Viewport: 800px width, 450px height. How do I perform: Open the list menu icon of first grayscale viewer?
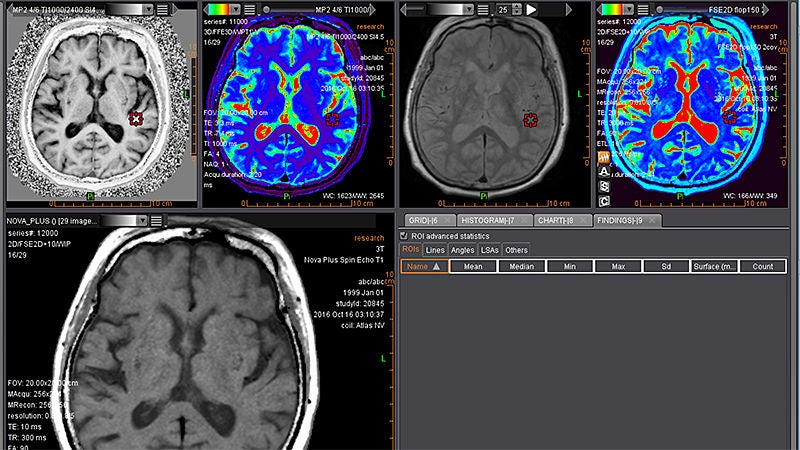(162, 9)
